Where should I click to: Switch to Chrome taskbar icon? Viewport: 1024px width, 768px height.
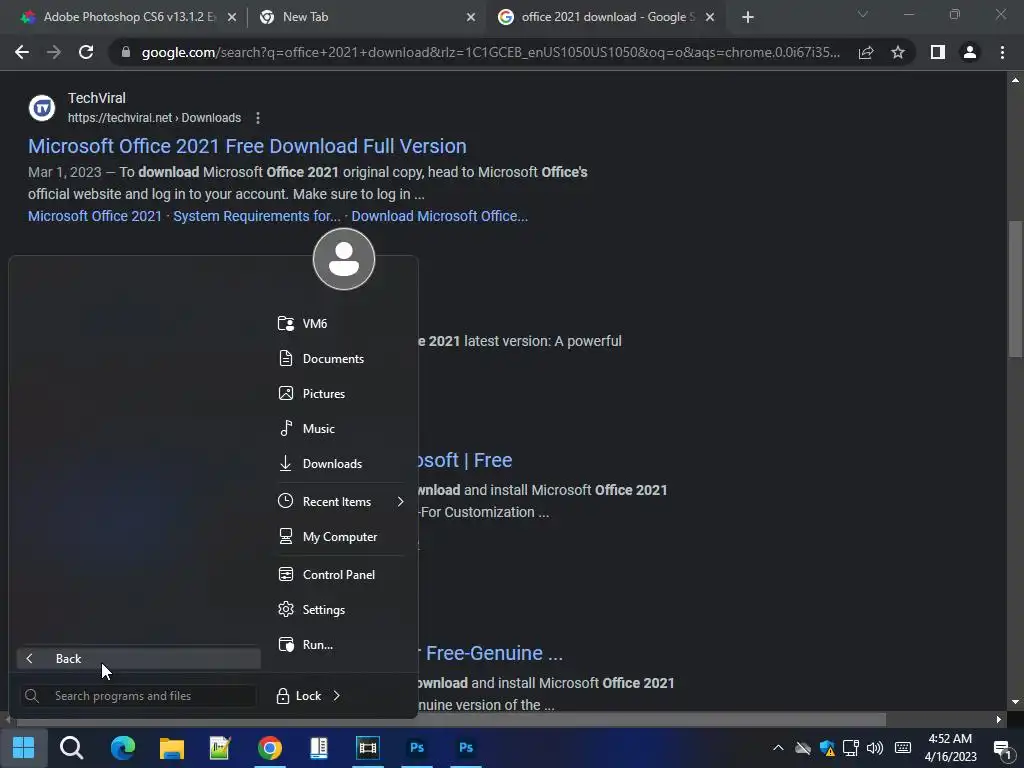tap(270, 748)
